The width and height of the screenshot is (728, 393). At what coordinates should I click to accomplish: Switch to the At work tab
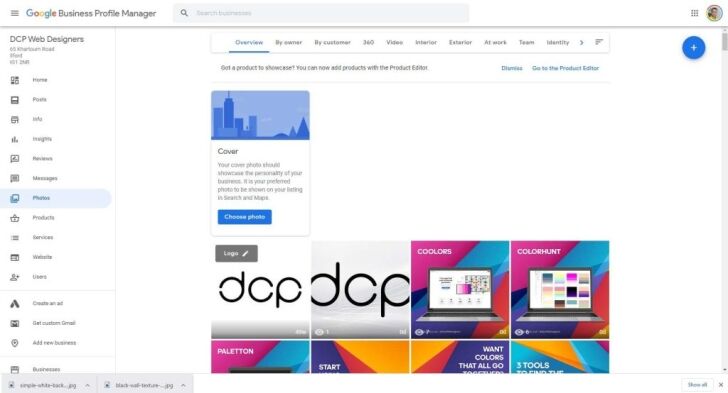coord(495,42)
